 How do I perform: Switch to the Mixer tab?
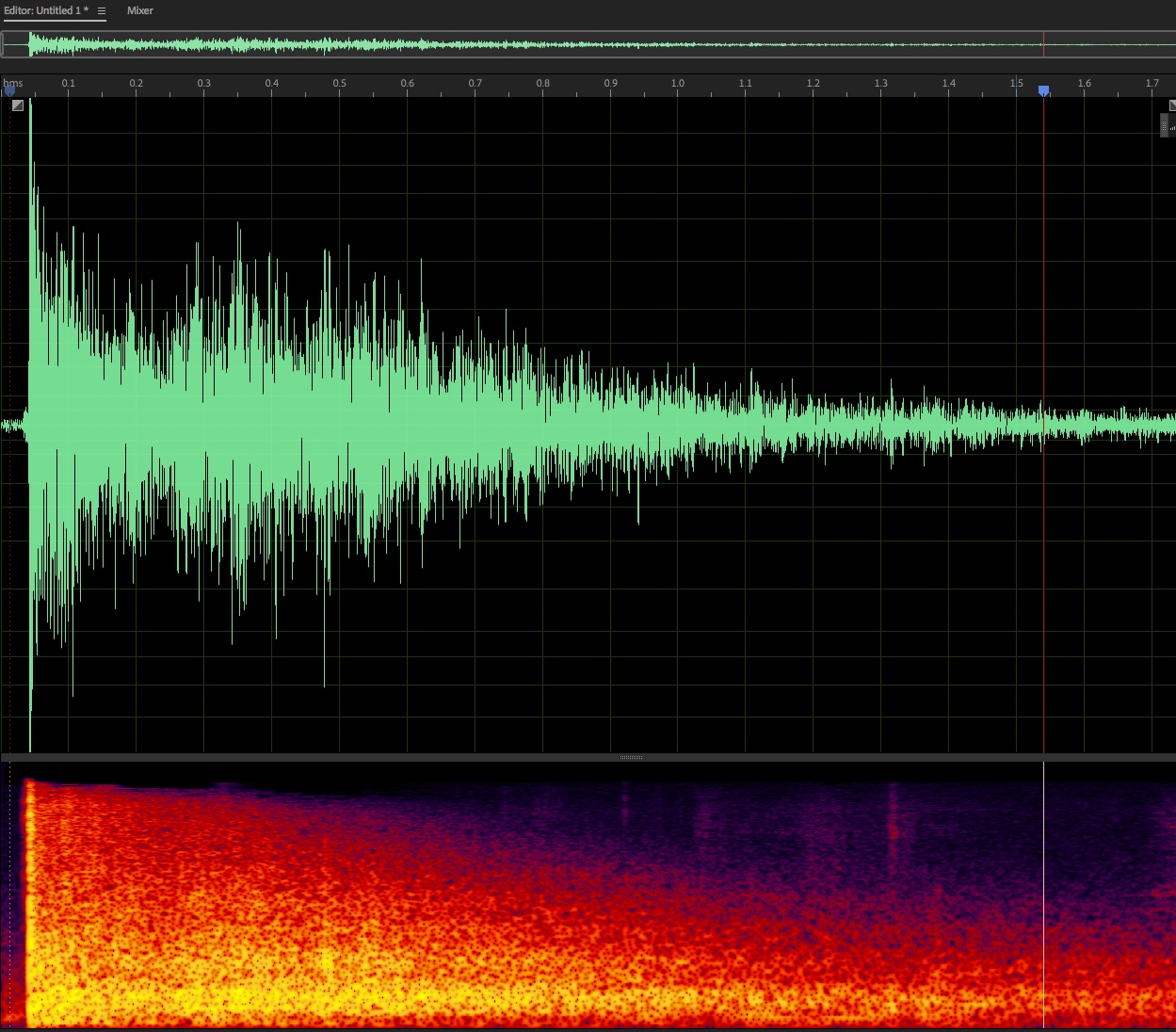pyautogui.click(x=140, y=11)
